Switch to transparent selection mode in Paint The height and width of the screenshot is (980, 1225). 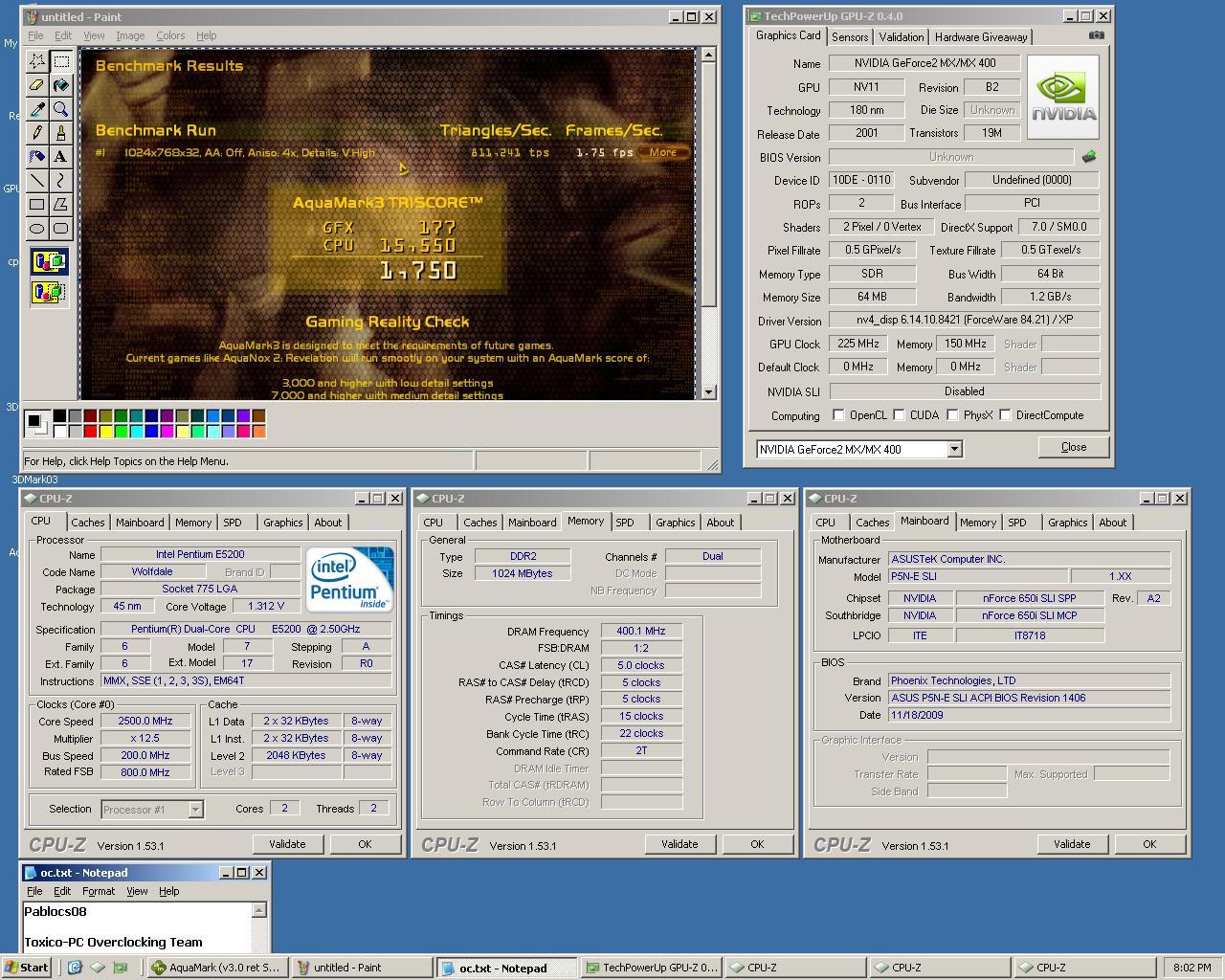[x=49, y=291]
